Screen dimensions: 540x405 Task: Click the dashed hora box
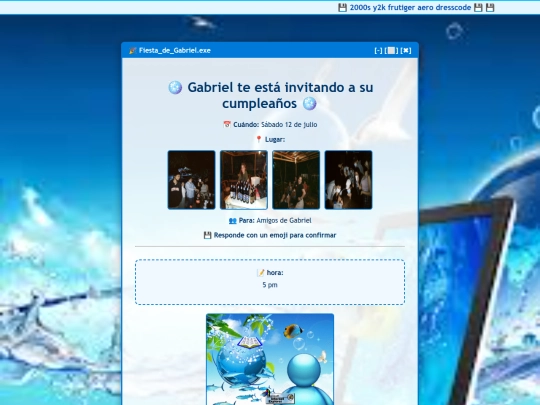click(270, 282)
